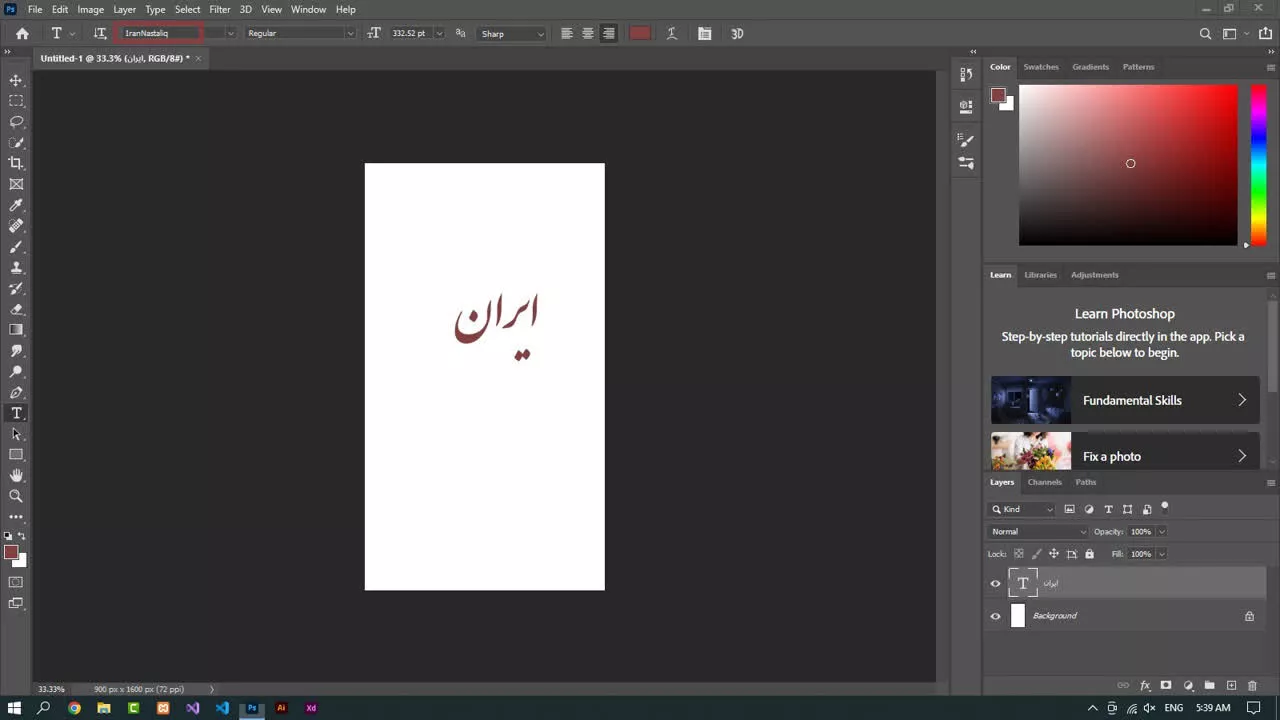Delete the selected layer
1280x720 pixels.
1252,685
